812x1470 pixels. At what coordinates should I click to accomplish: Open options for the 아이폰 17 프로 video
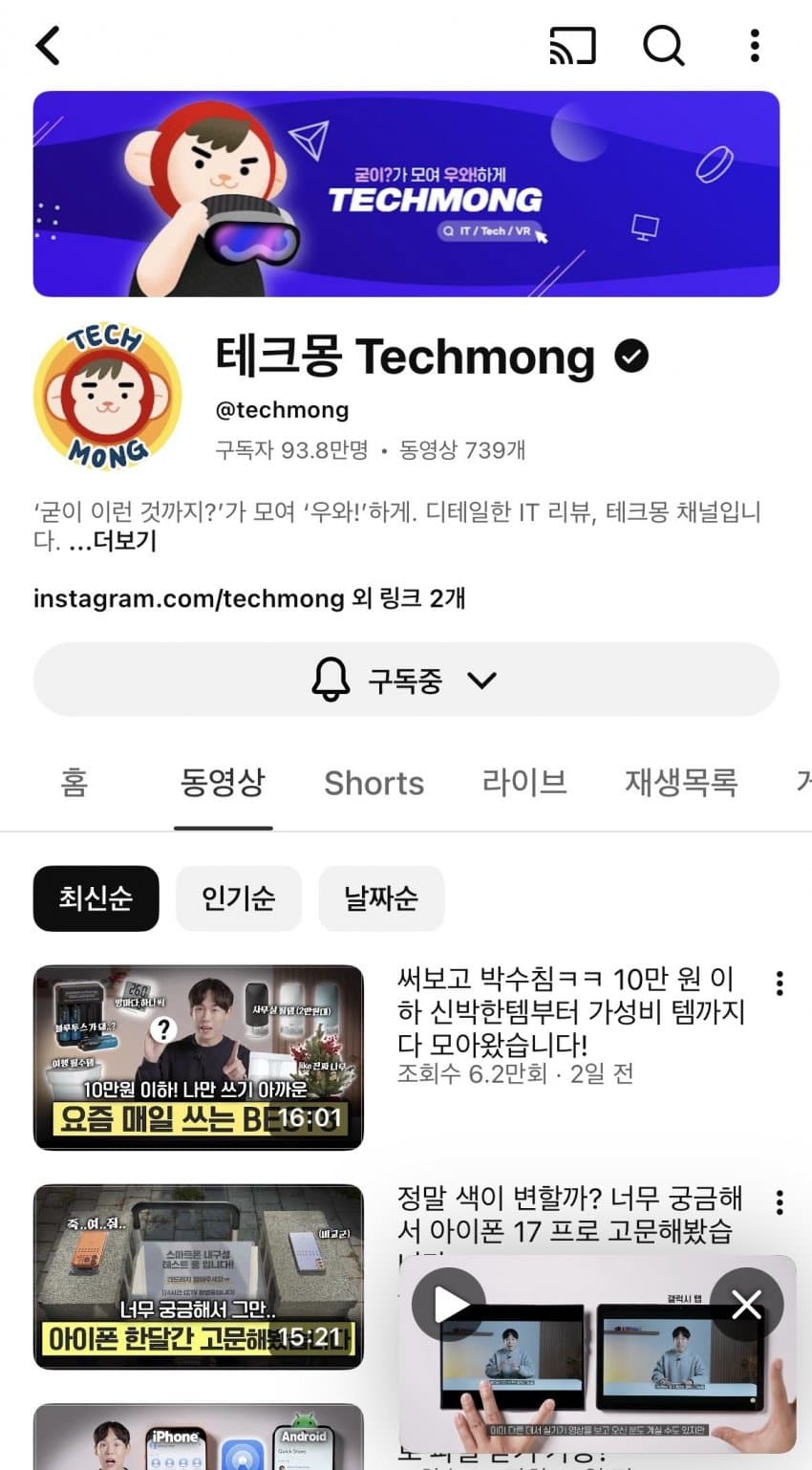[x=780, y=1202]
